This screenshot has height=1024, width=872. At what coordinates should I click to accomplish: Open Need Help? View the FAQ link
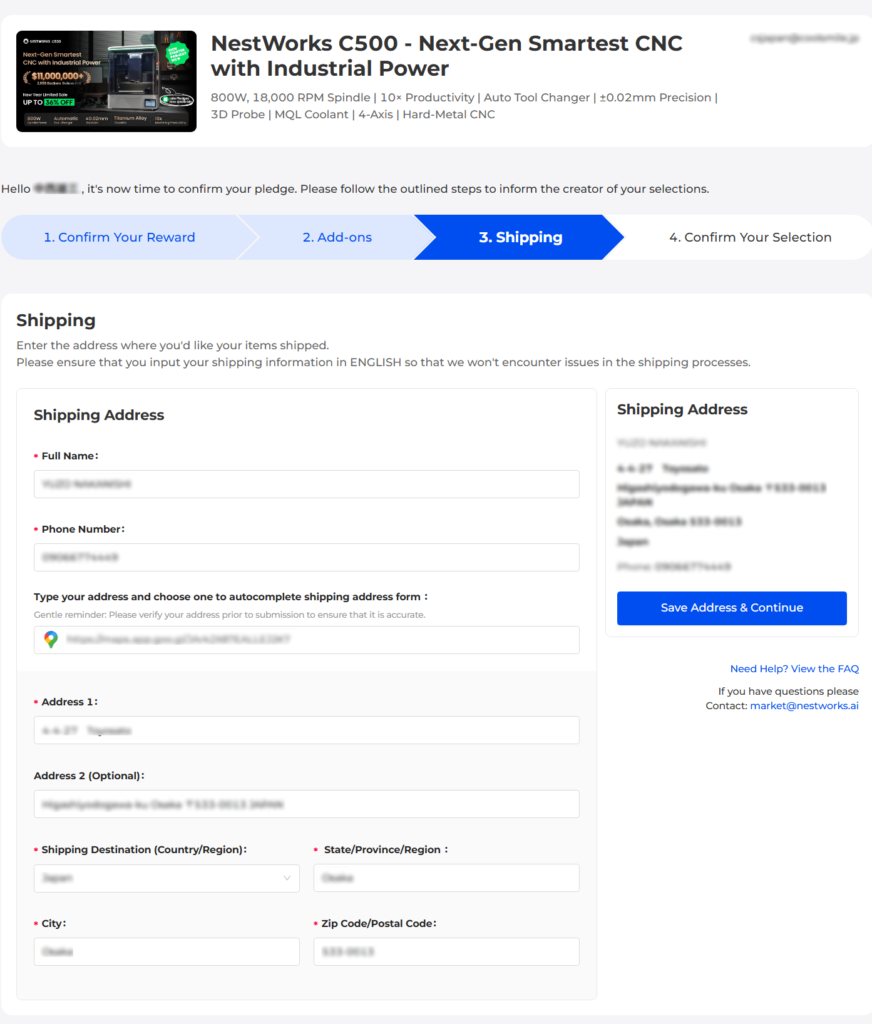click(x=794, y=669)
